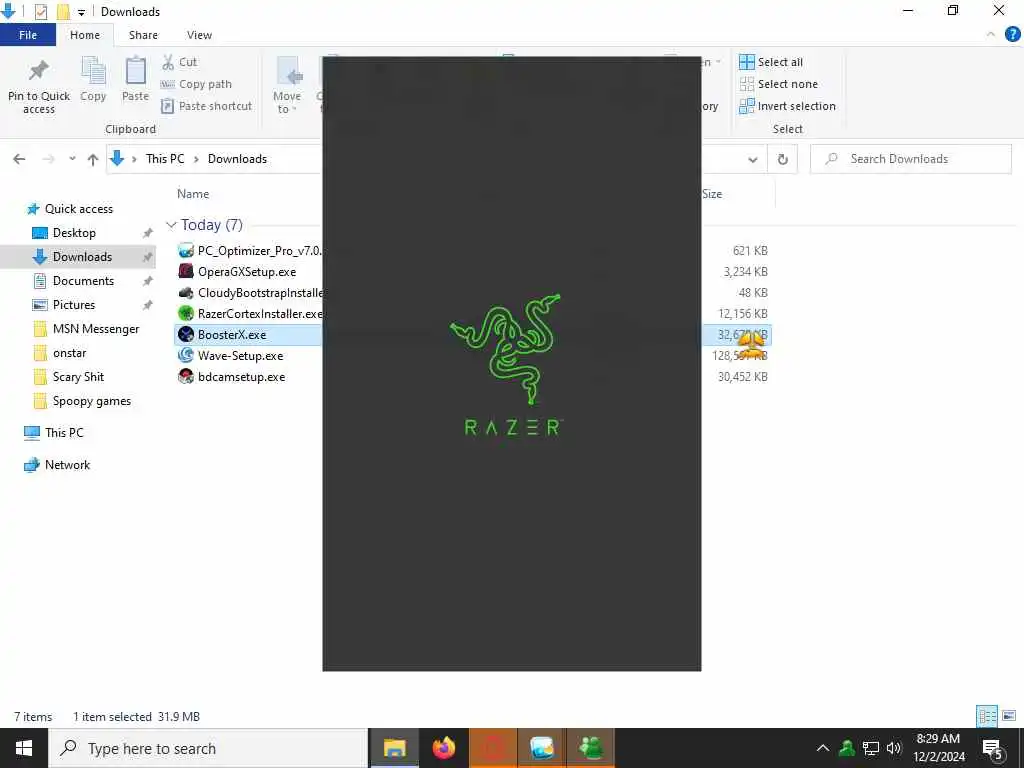Open the notification center icon
The width and height of the screenshot is (1024, 768).
click(993, 749)
